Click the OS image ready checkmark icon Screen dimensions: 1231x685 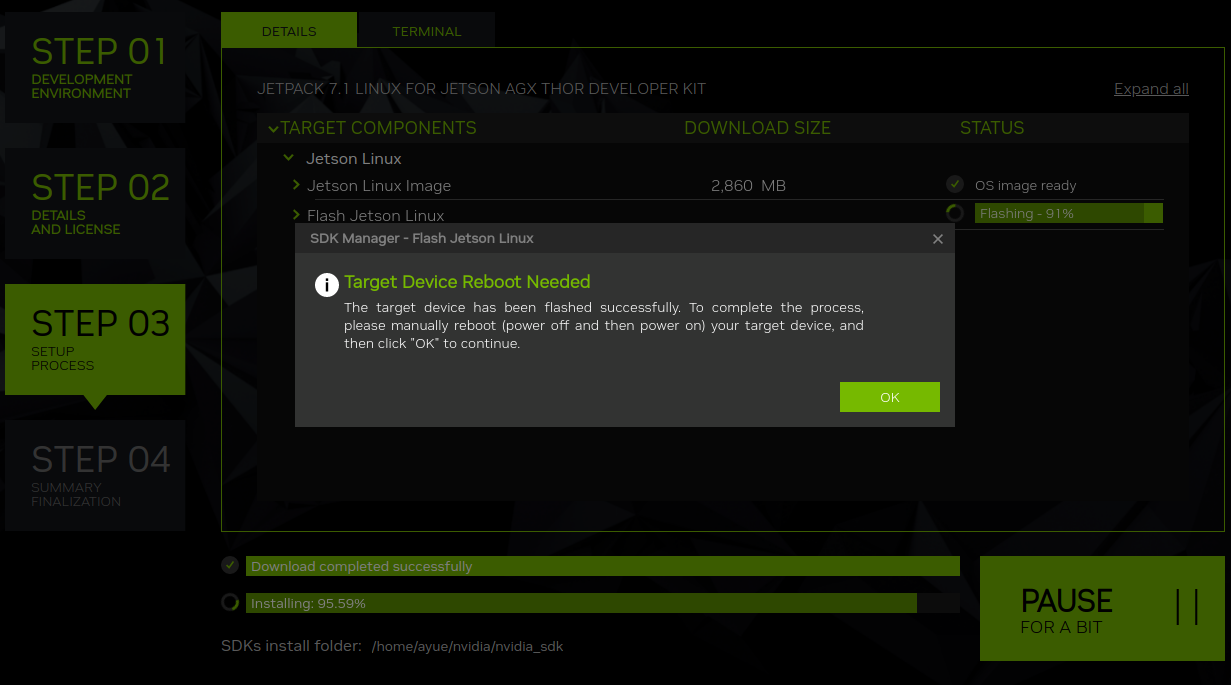955,184
